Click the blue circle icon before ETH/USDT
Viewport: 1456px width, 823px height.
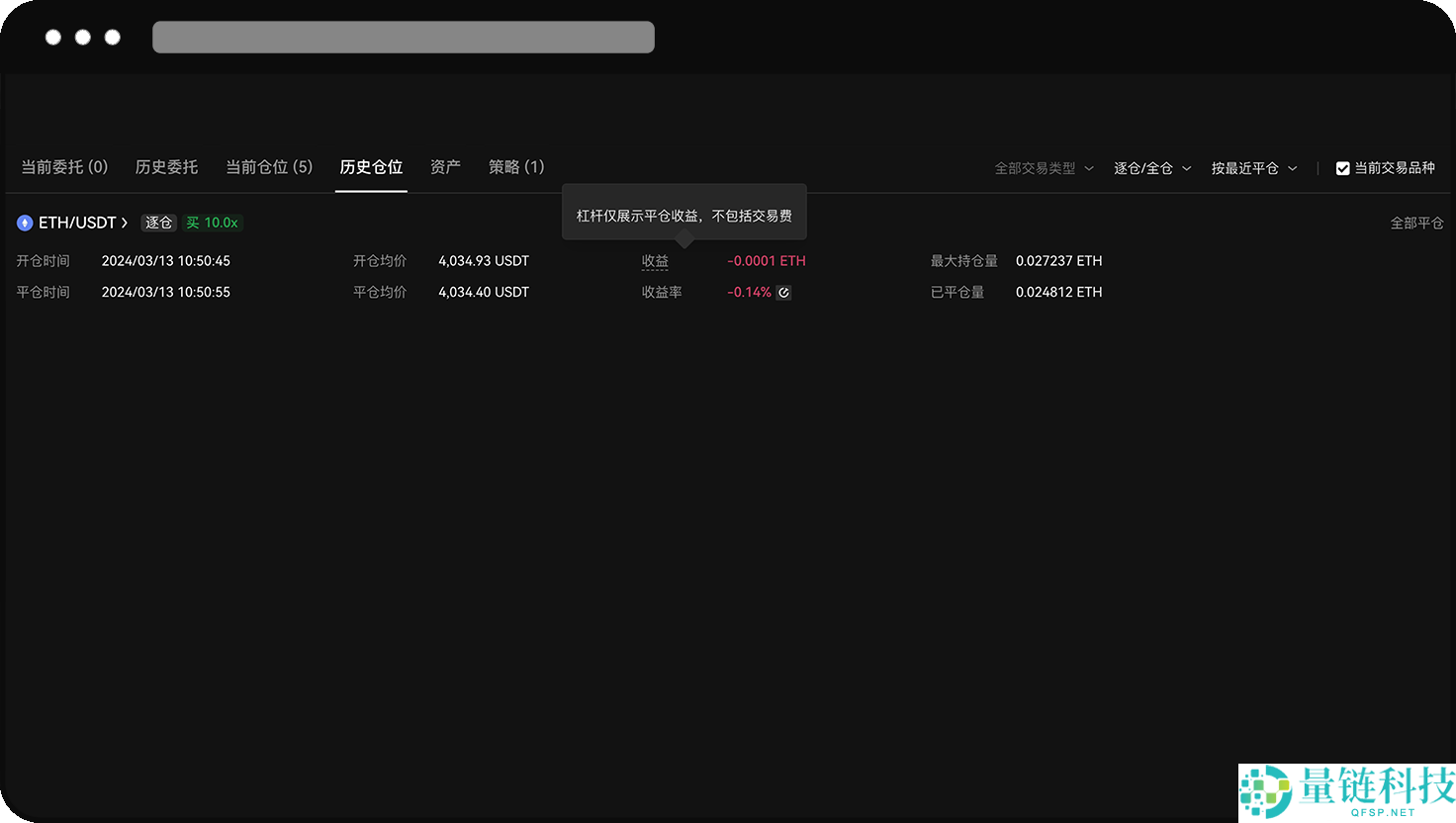tap(24, 223)
